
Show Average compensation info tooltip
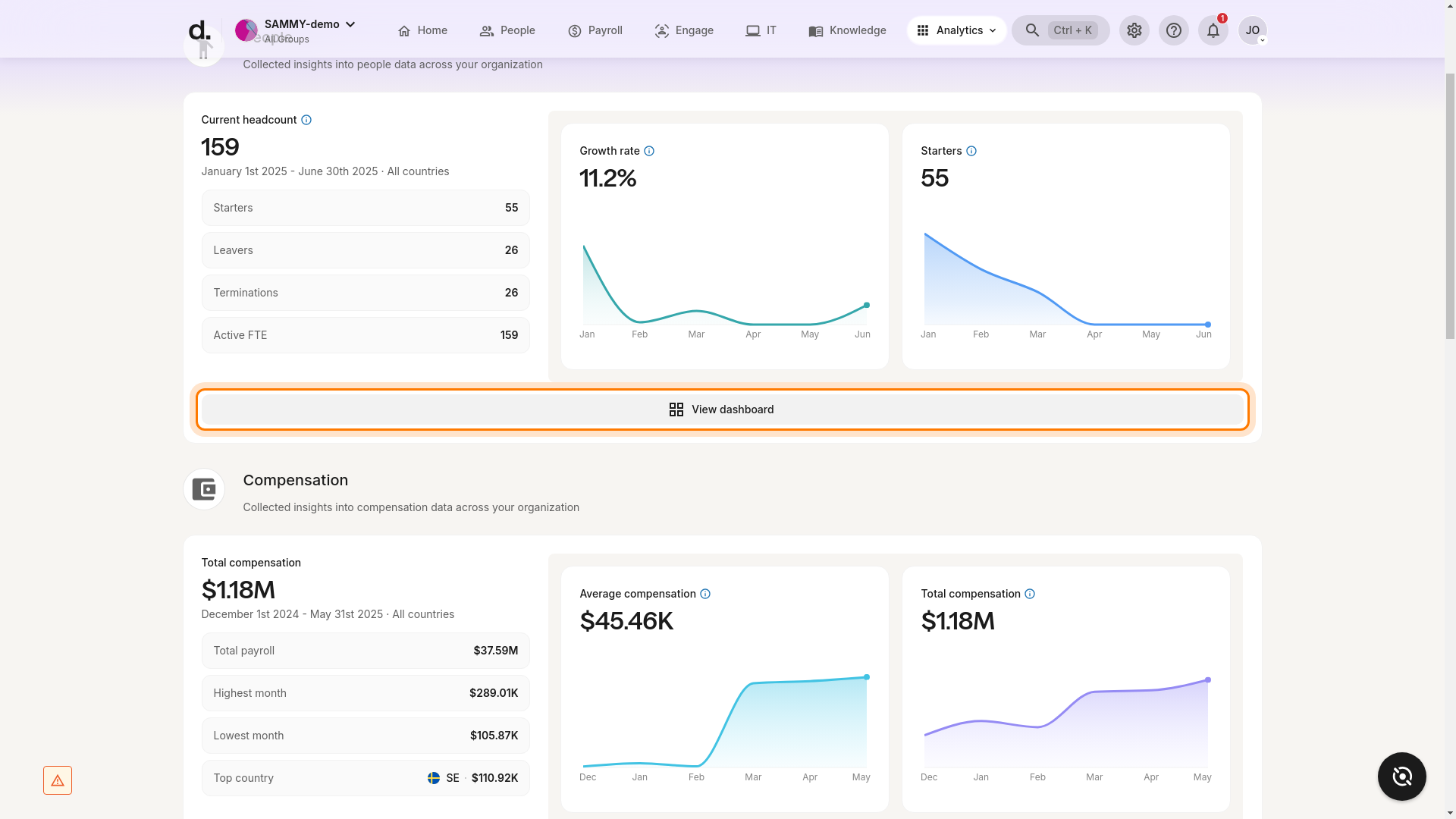706,594
